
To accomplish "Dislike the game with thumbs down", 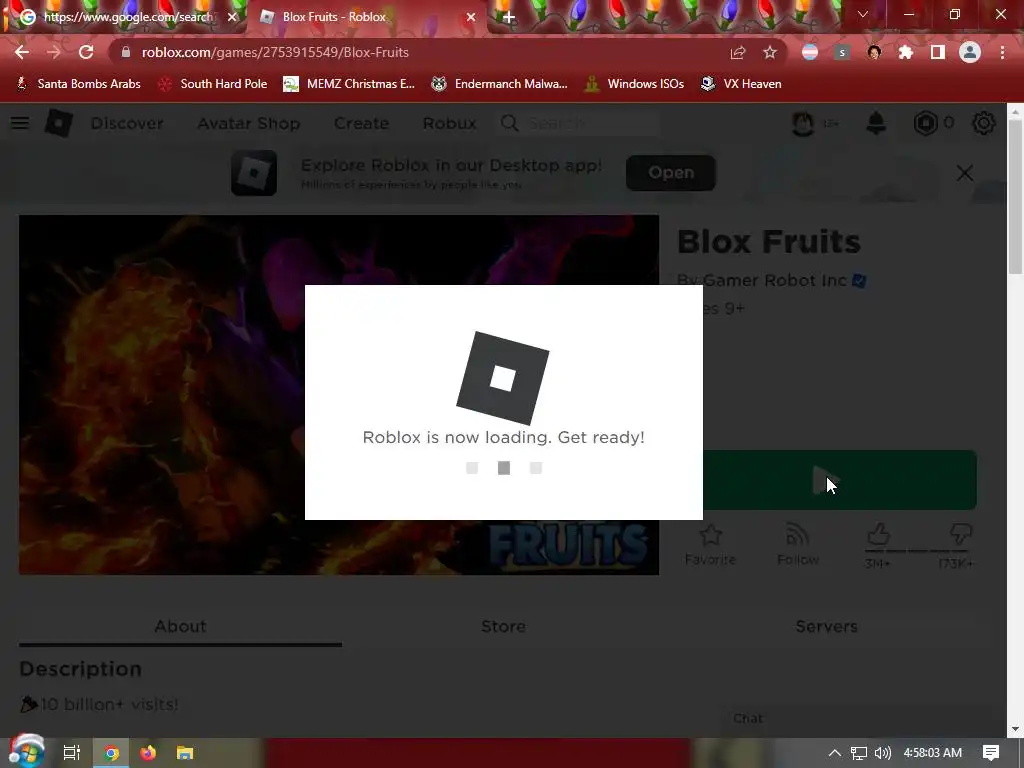I will (x=961, y=535).
